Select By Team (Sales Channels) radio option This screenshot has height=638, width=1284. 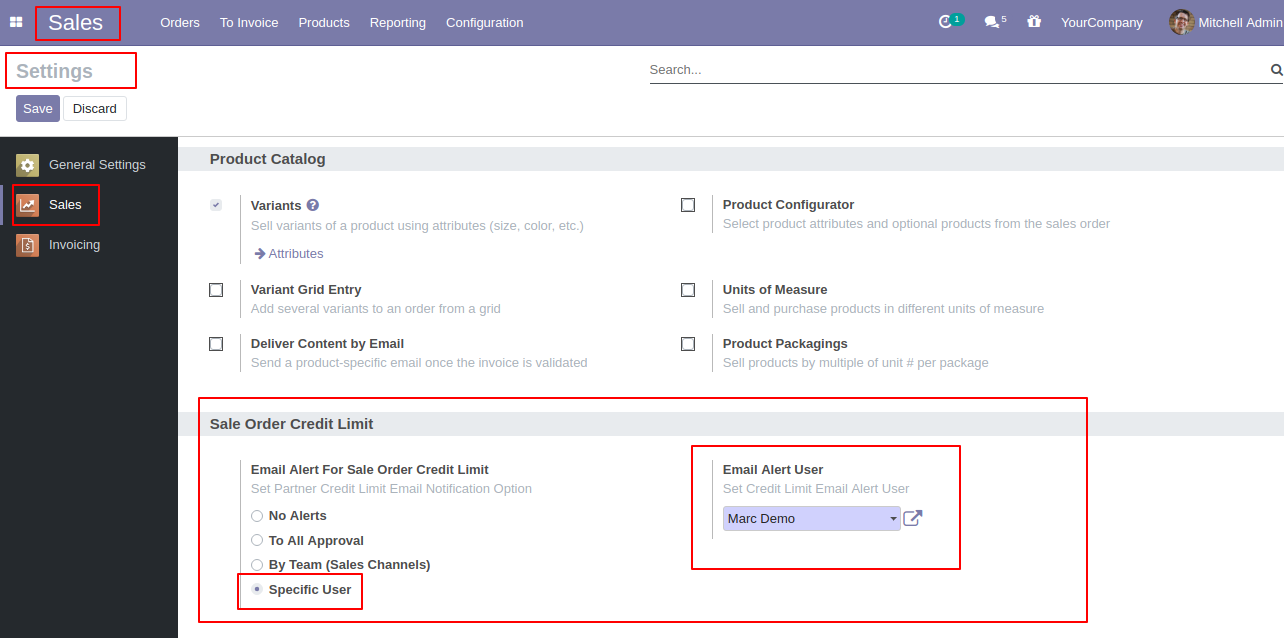pyautogui.click(x=257, y=565)
